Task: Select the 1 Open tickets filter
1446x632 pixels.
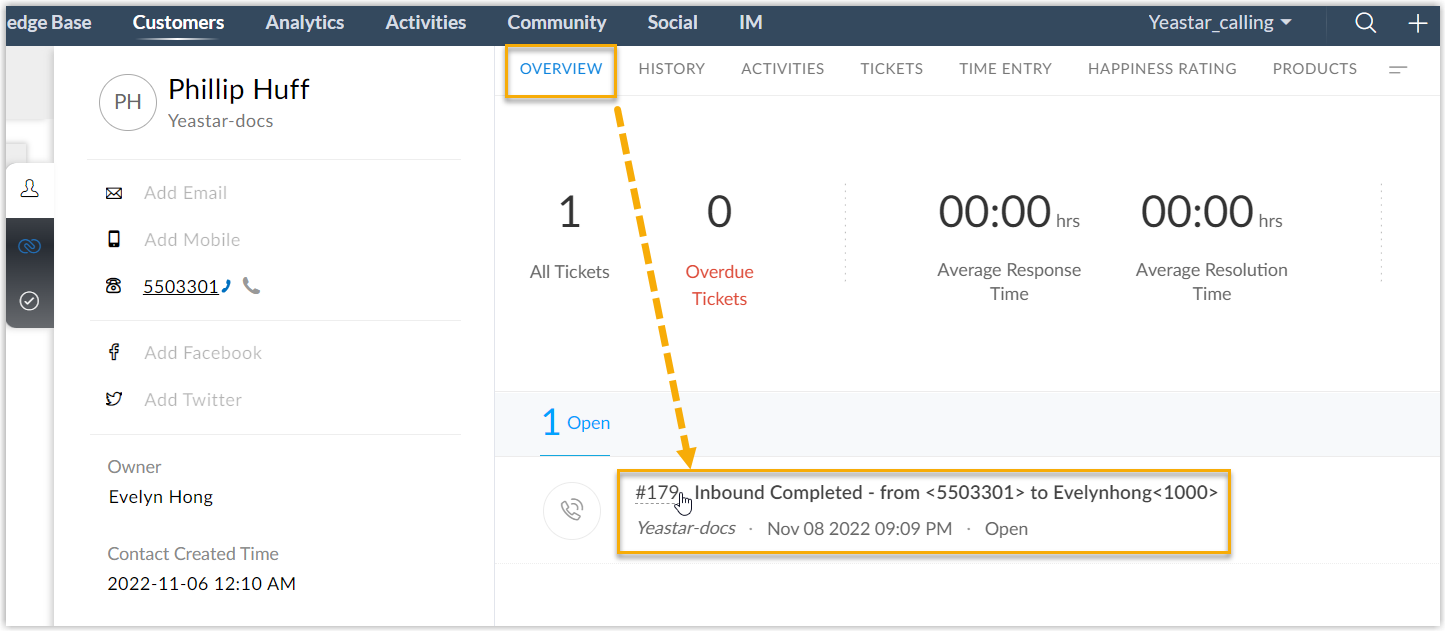Action: coord(576,423)
